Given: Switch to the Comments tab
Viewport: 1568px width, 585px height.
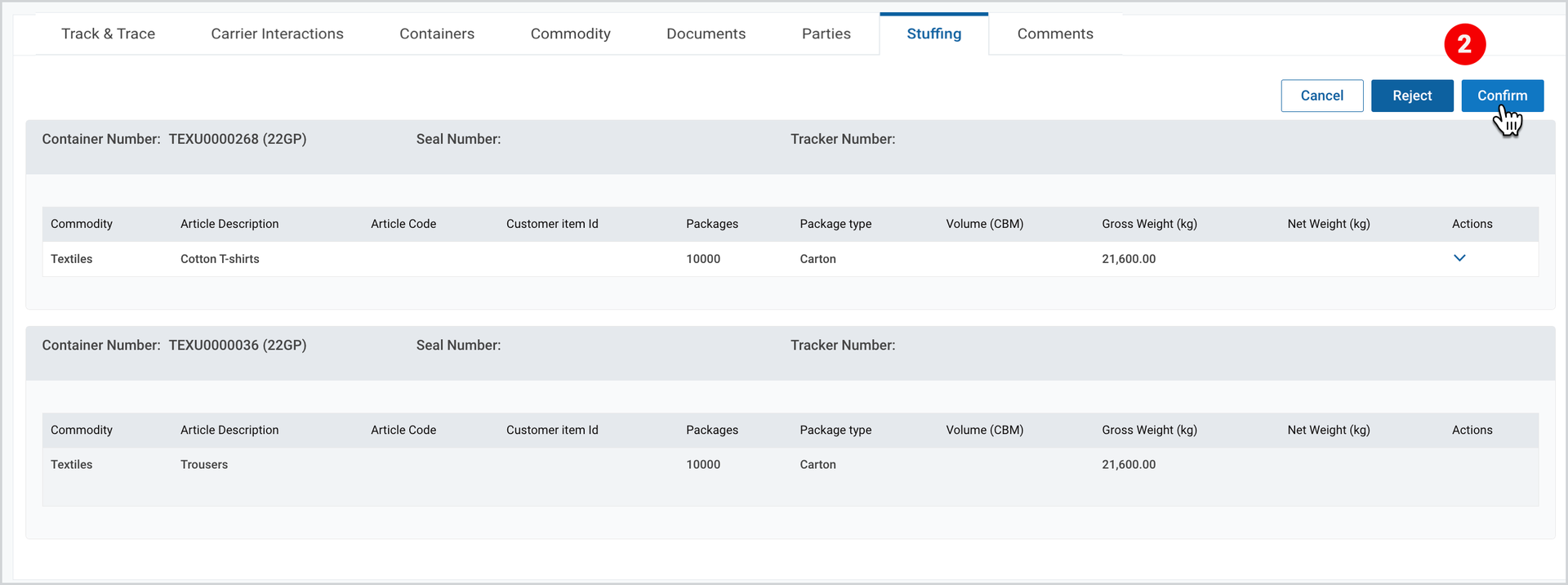Looking at the screenshot, I should click(x=1055, y=33).
